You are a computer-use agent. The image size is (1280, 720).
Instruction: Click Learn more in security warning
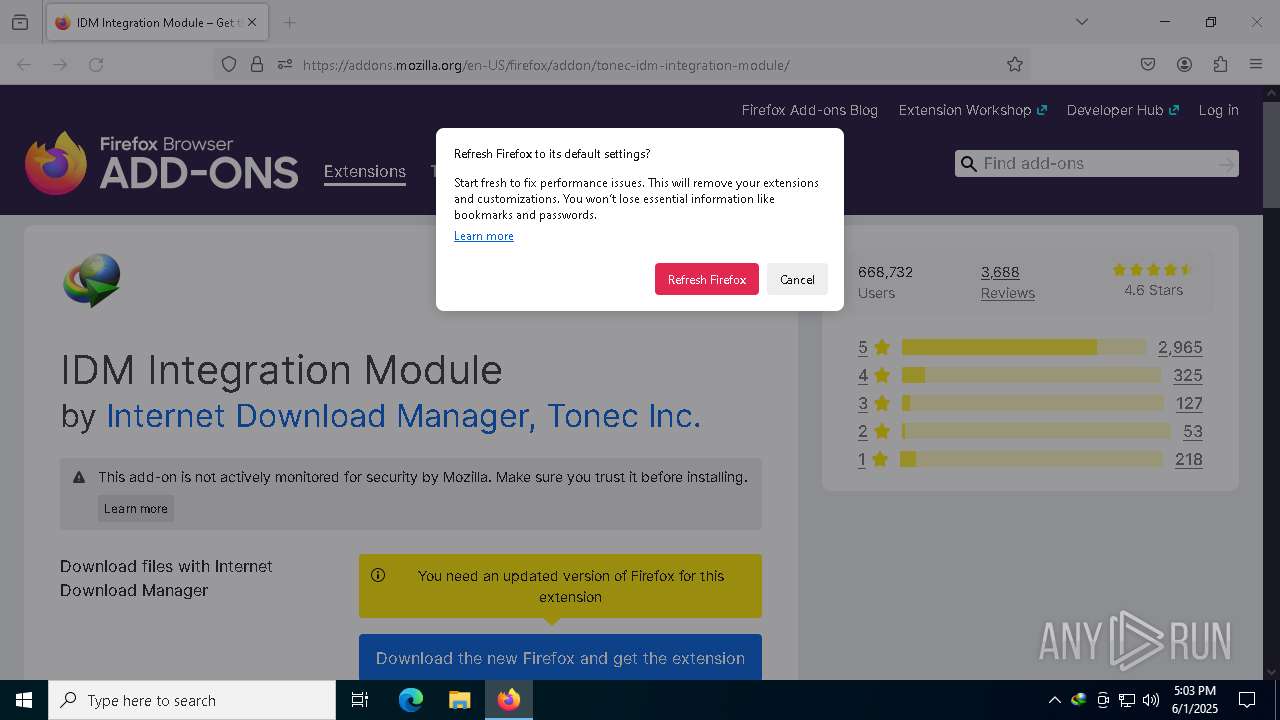136,508
